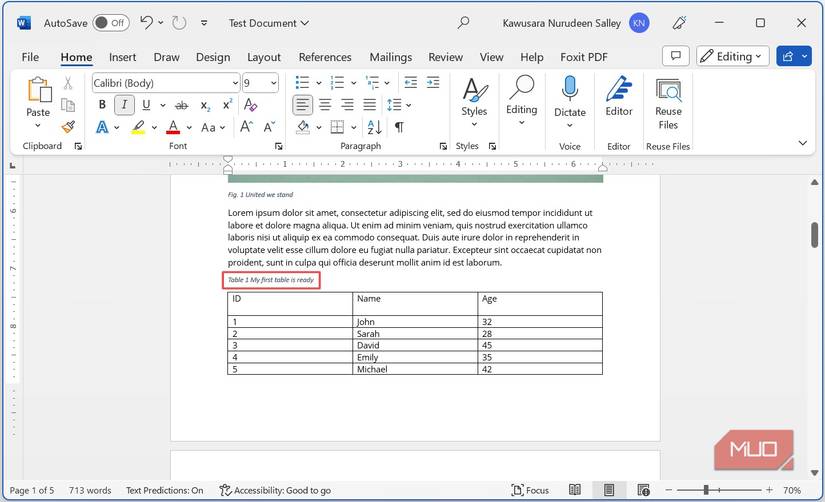The height and width of the screenshot is (502, 825).
Task: Toggle Italic formatting off
Action: click(124, 105)
